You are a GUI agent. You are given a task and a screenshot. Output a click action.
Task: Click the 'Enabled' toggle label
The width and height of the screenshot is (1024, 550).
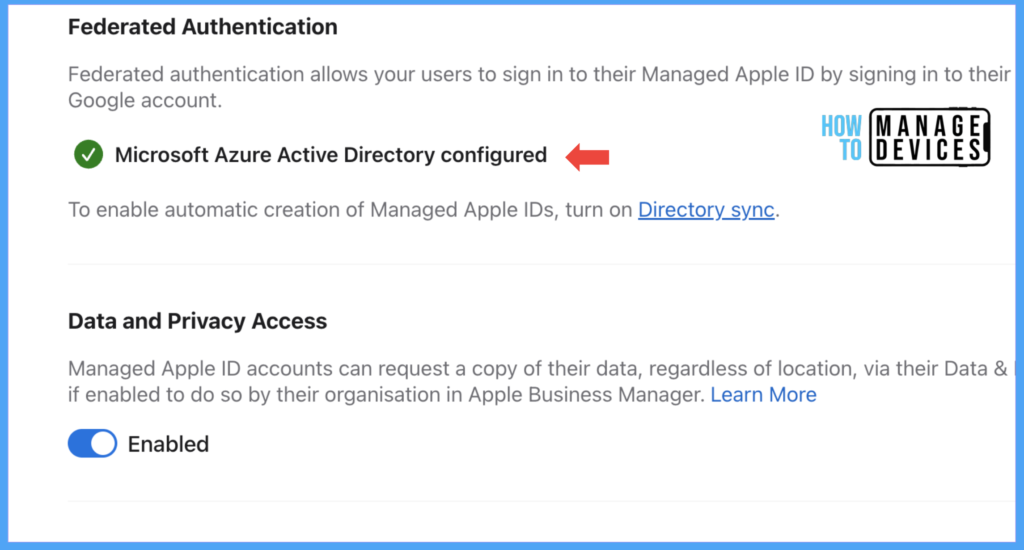coord(168,444)
